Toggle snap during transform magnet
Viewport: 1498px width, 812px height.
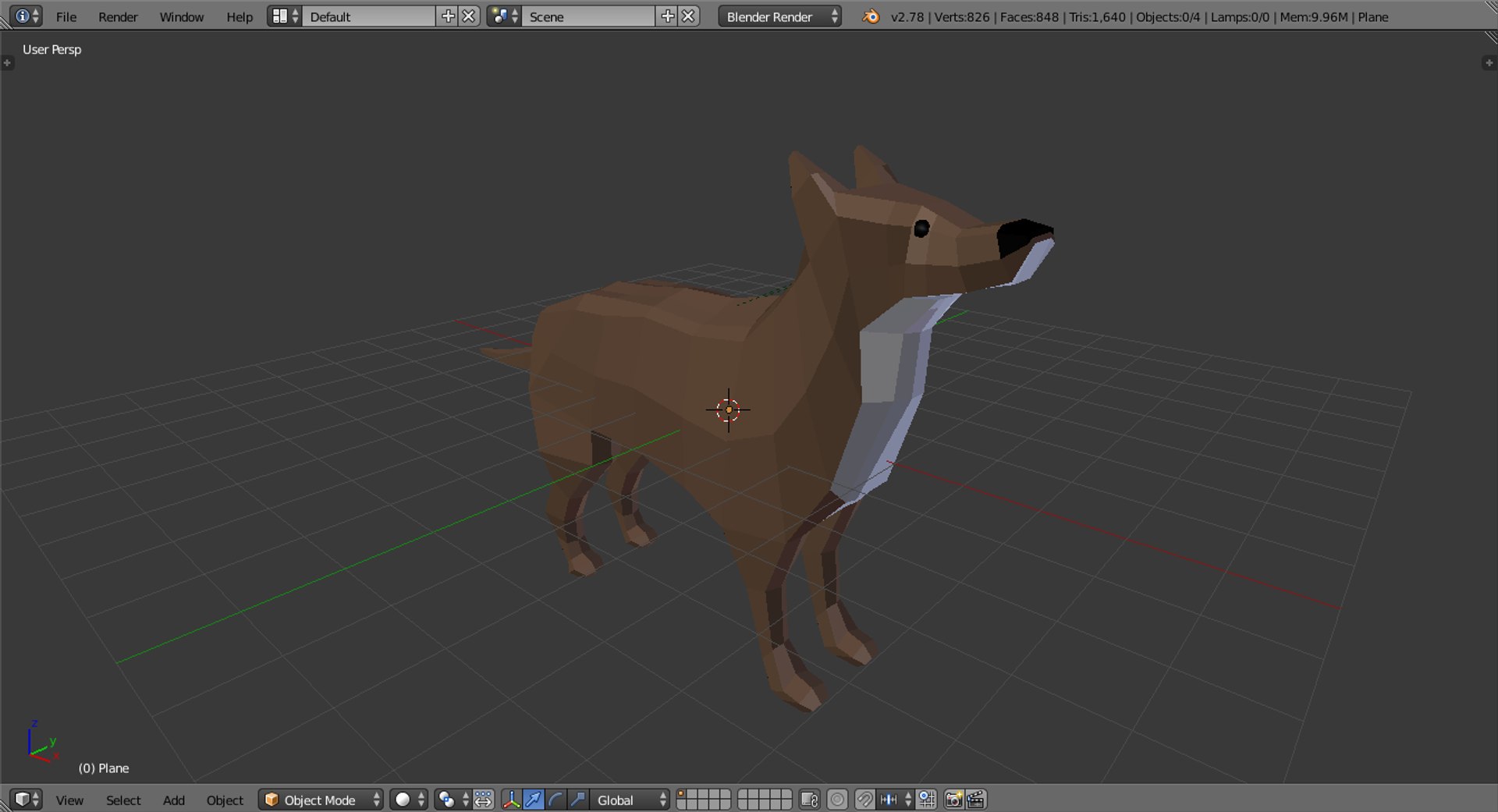coord(864,800)
